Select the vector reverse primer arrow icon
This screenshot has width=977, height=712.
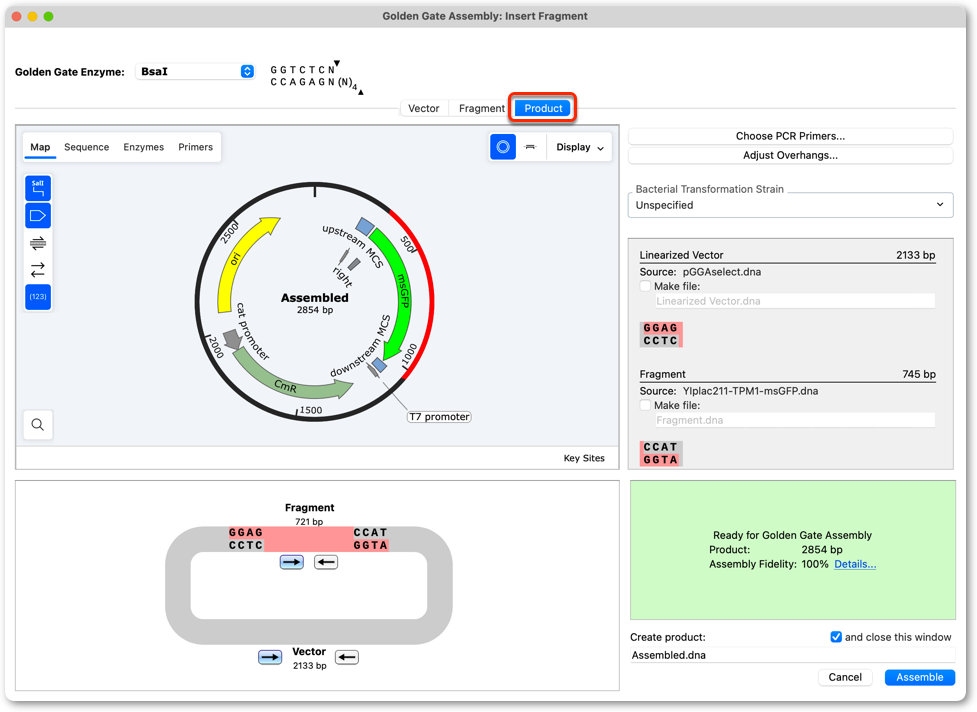tap(346, 657)
